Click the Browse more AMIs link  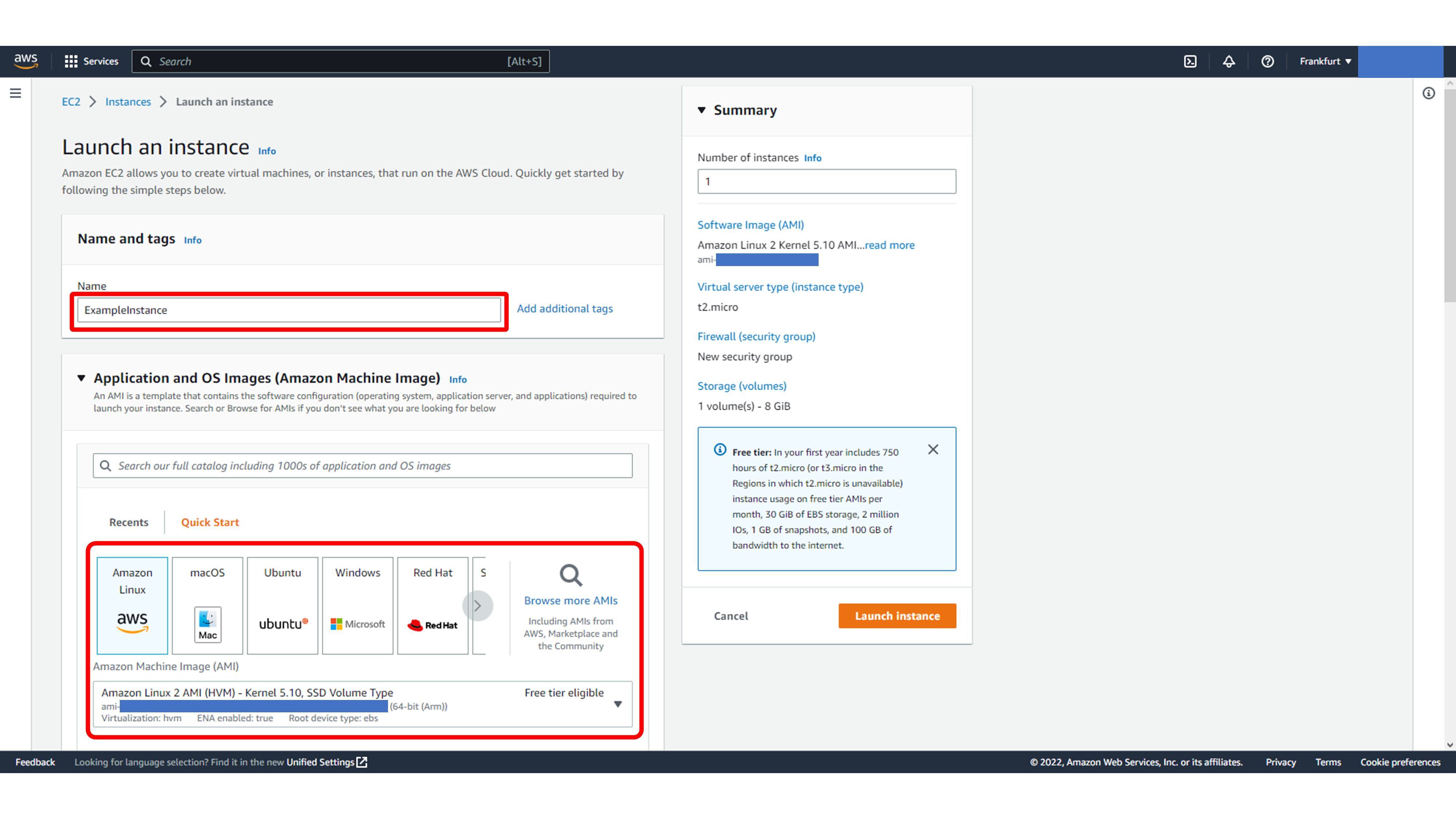[x=571, y=600]
